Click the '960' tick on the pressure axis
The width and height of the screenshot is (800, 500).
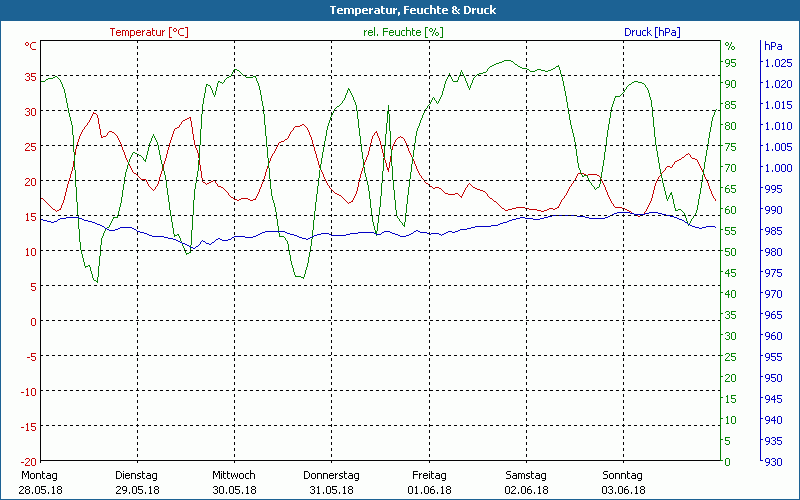[773, 336]
